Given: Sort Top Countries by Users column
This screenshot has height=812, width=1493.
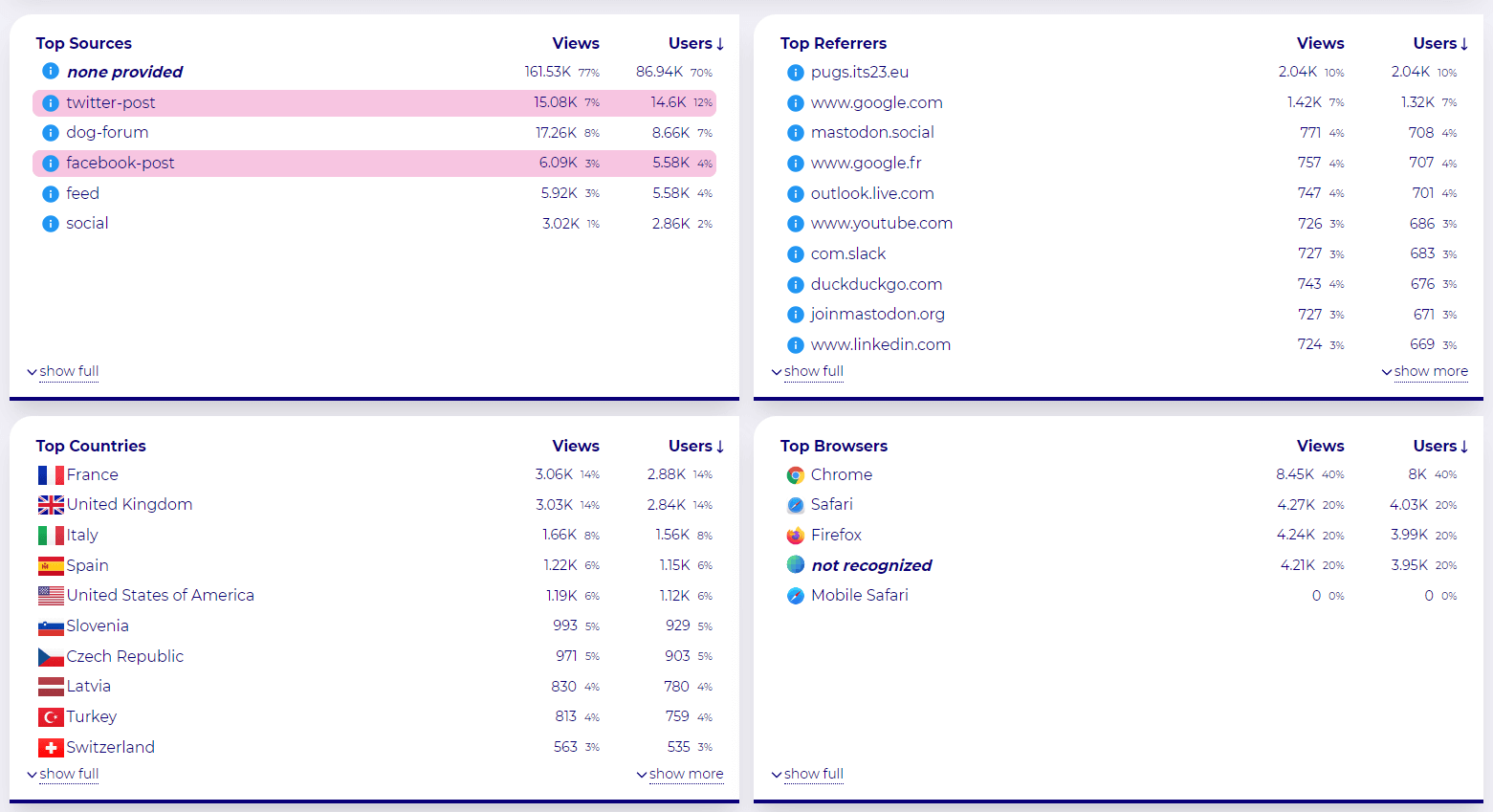Looking at the screenshot, I should tap(696, 446).
